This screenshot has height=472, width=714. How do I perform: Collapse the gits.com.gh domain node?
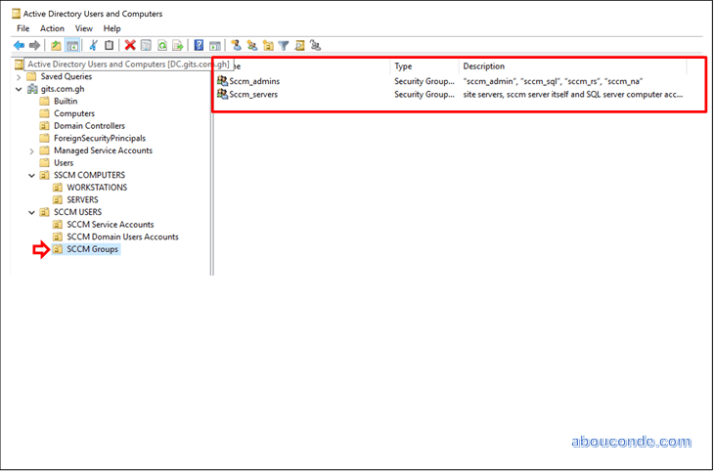click(x=19, y=89)
